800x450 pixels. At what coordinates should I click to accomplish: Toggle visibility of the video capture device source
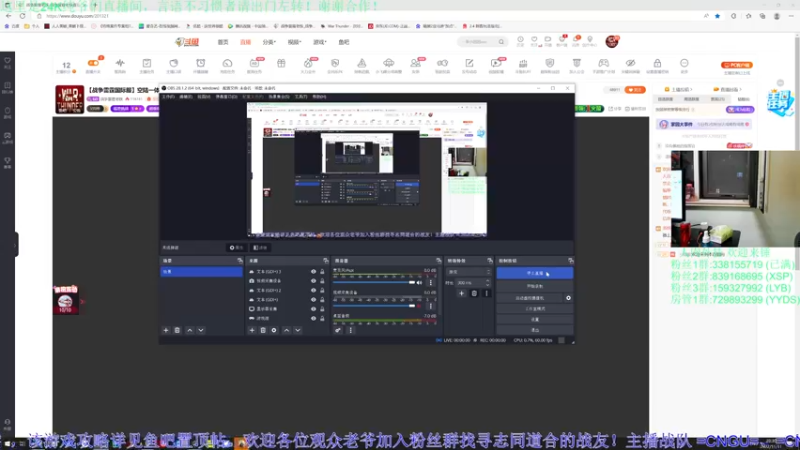(x=313, y=282)
